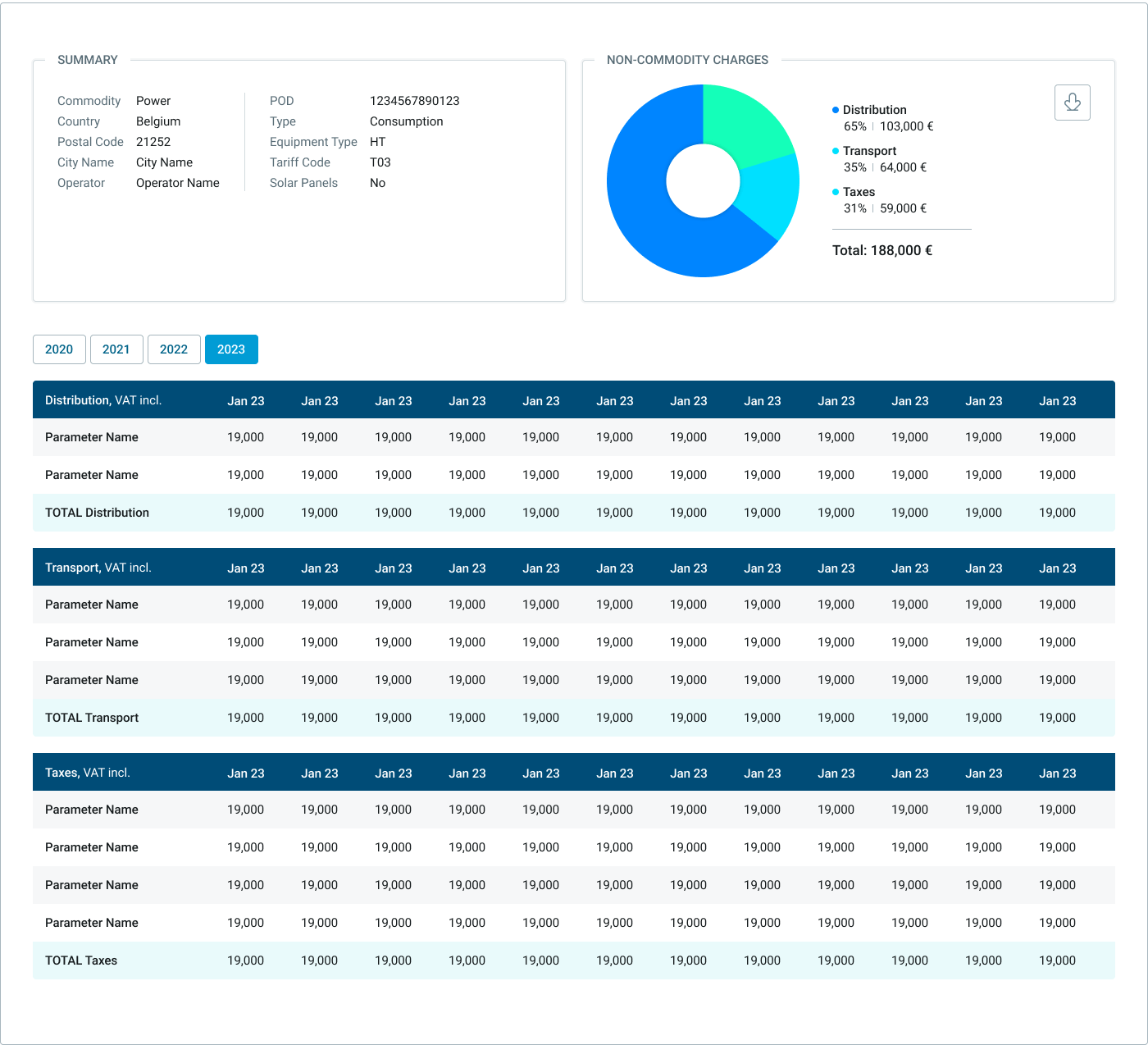
Task: Click the Distribution legend color dot
Action: point(836,110)
